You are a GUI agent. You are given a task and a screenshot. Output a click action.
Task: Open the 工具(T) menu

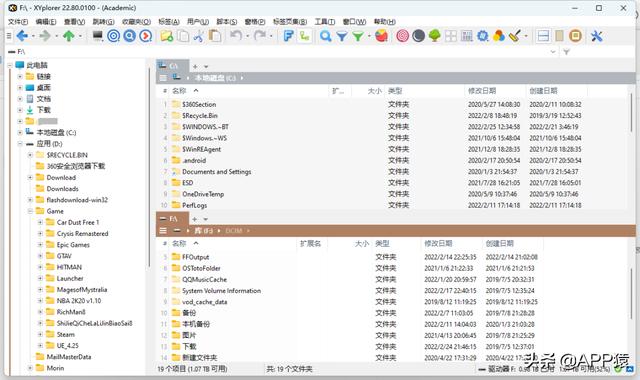[325, 22]
